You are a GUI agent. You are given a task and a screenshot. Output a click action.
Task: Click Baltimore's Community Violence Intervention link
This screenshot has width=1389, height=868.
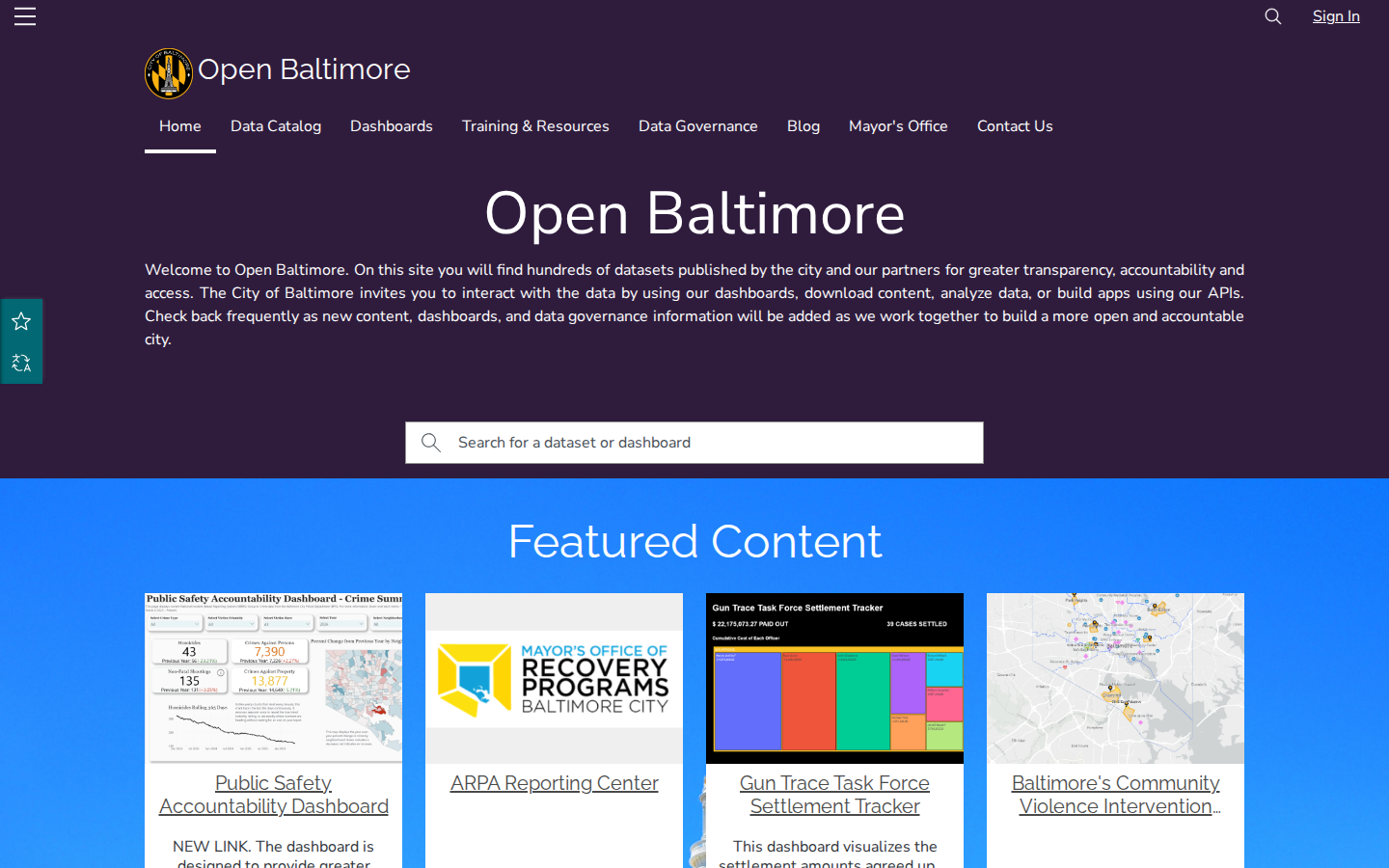pos(1116,795)
